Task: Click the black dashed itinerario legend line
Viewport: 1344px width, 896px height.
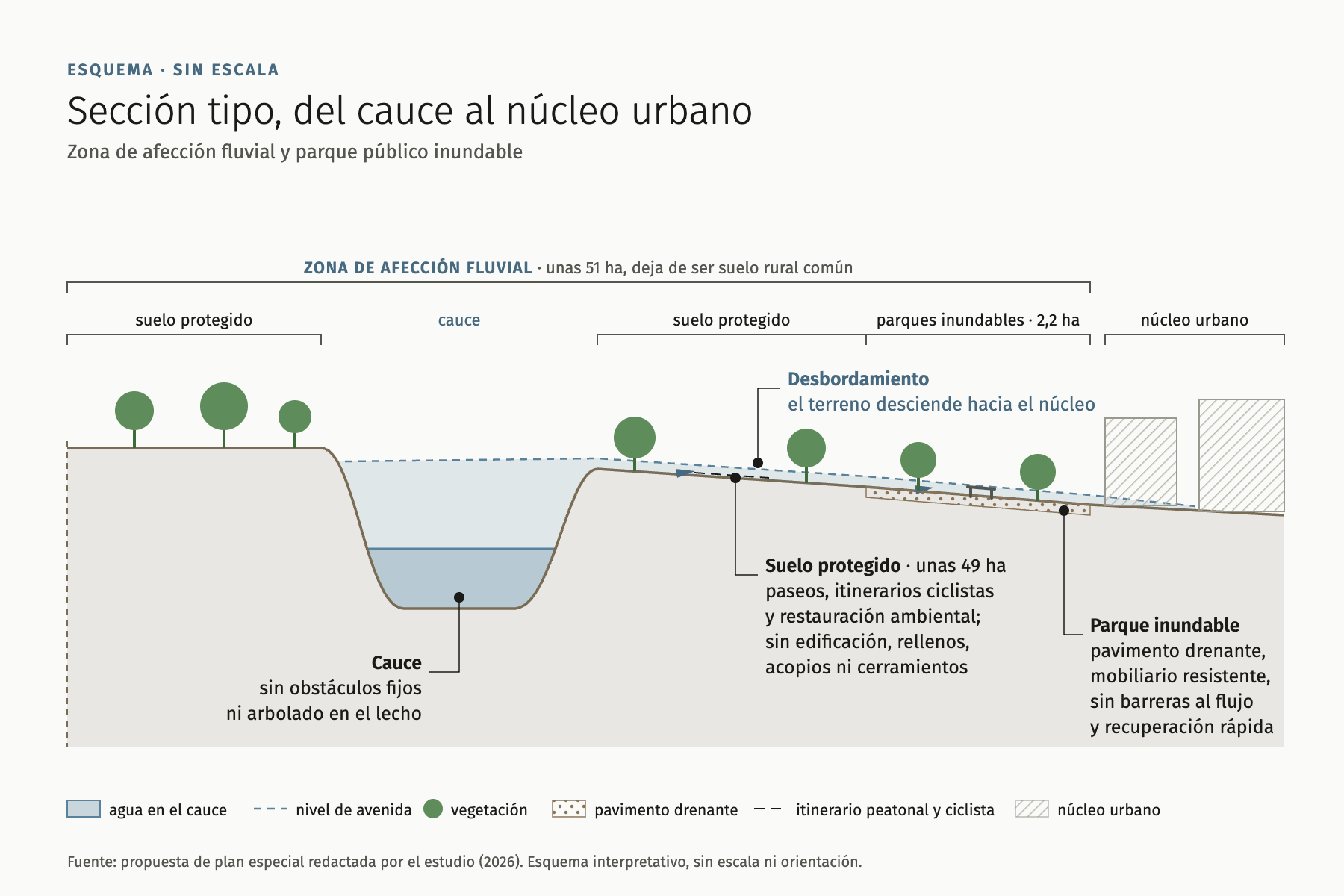Action: tap(768, 809)
